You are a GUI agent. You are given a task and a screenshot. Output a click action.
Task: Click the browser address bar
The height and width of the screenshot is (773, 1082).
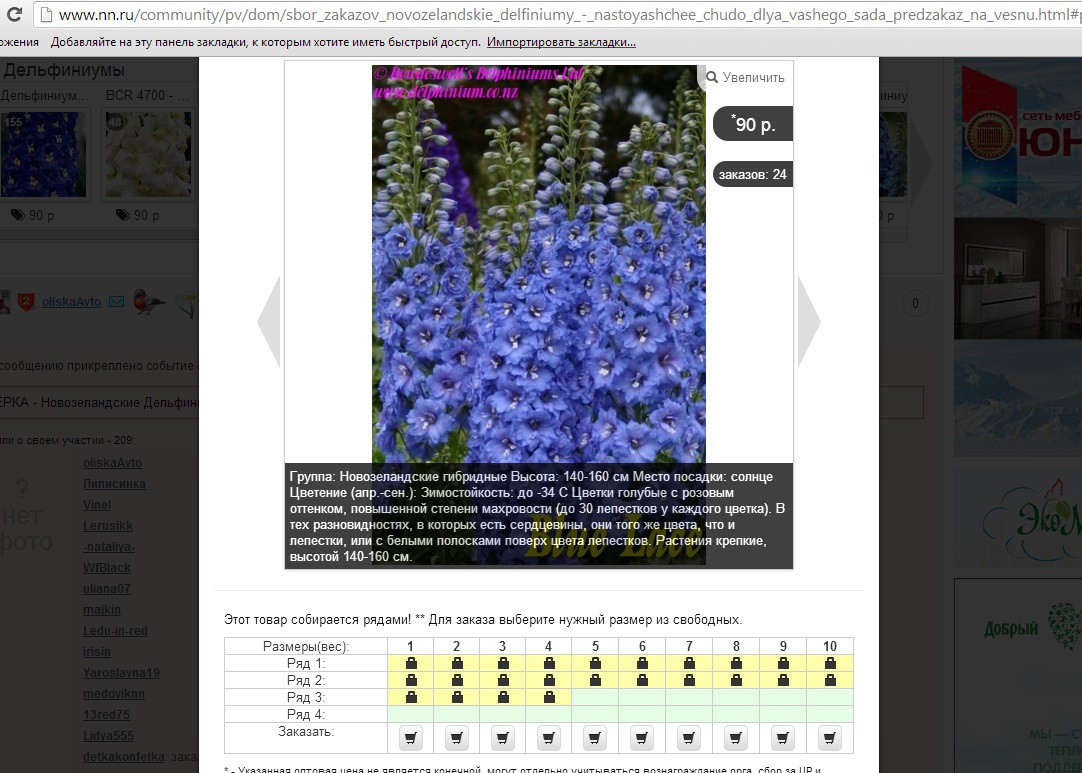click(558, 14)
